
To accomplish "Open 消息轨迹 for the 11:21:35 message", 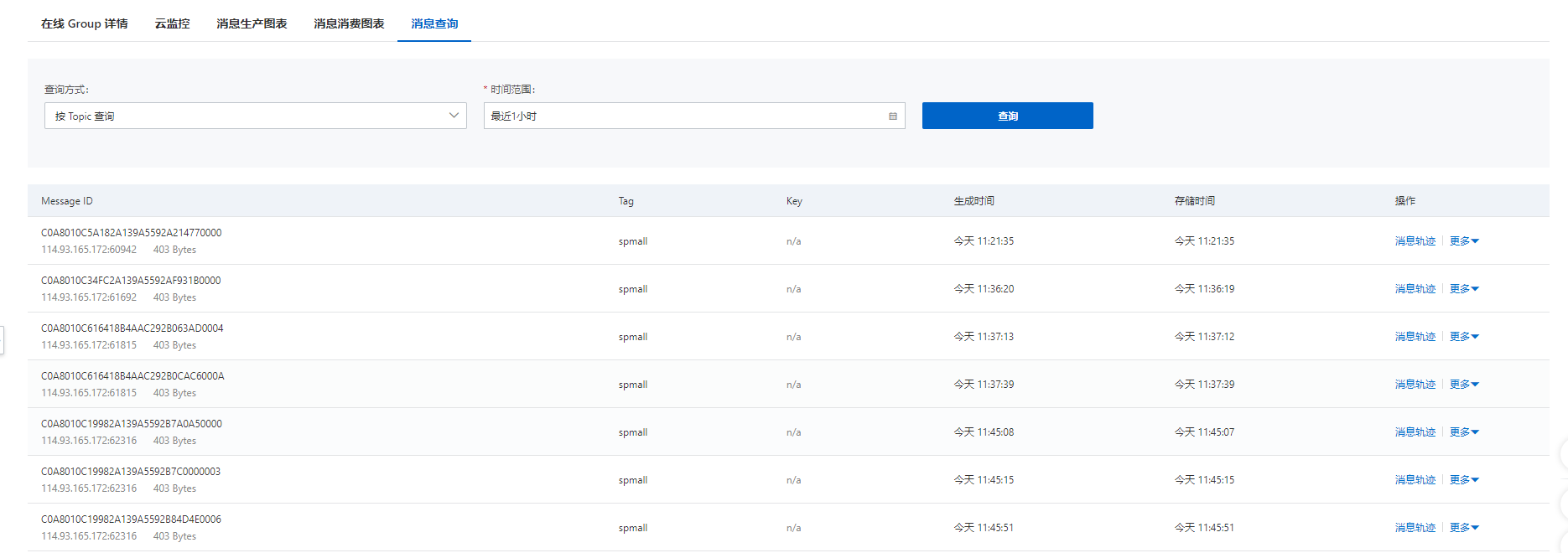I will pyautogui.click(x=1415, y=241).
